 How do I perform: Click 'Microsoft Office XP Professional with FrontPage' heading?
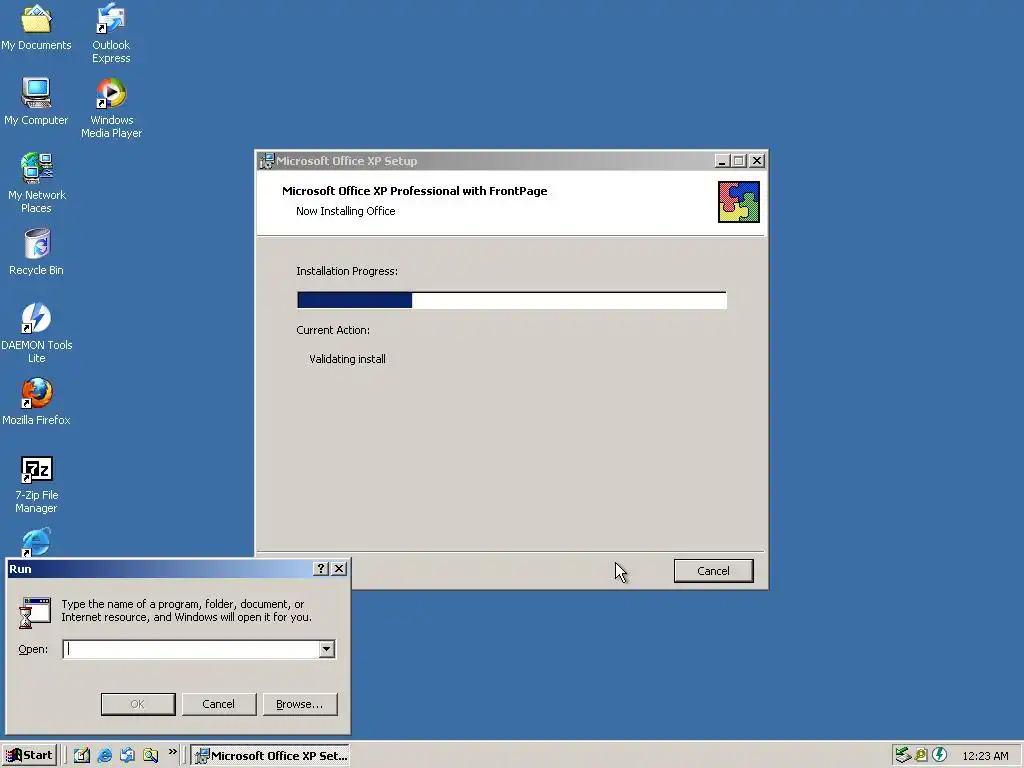click(415, 191)
